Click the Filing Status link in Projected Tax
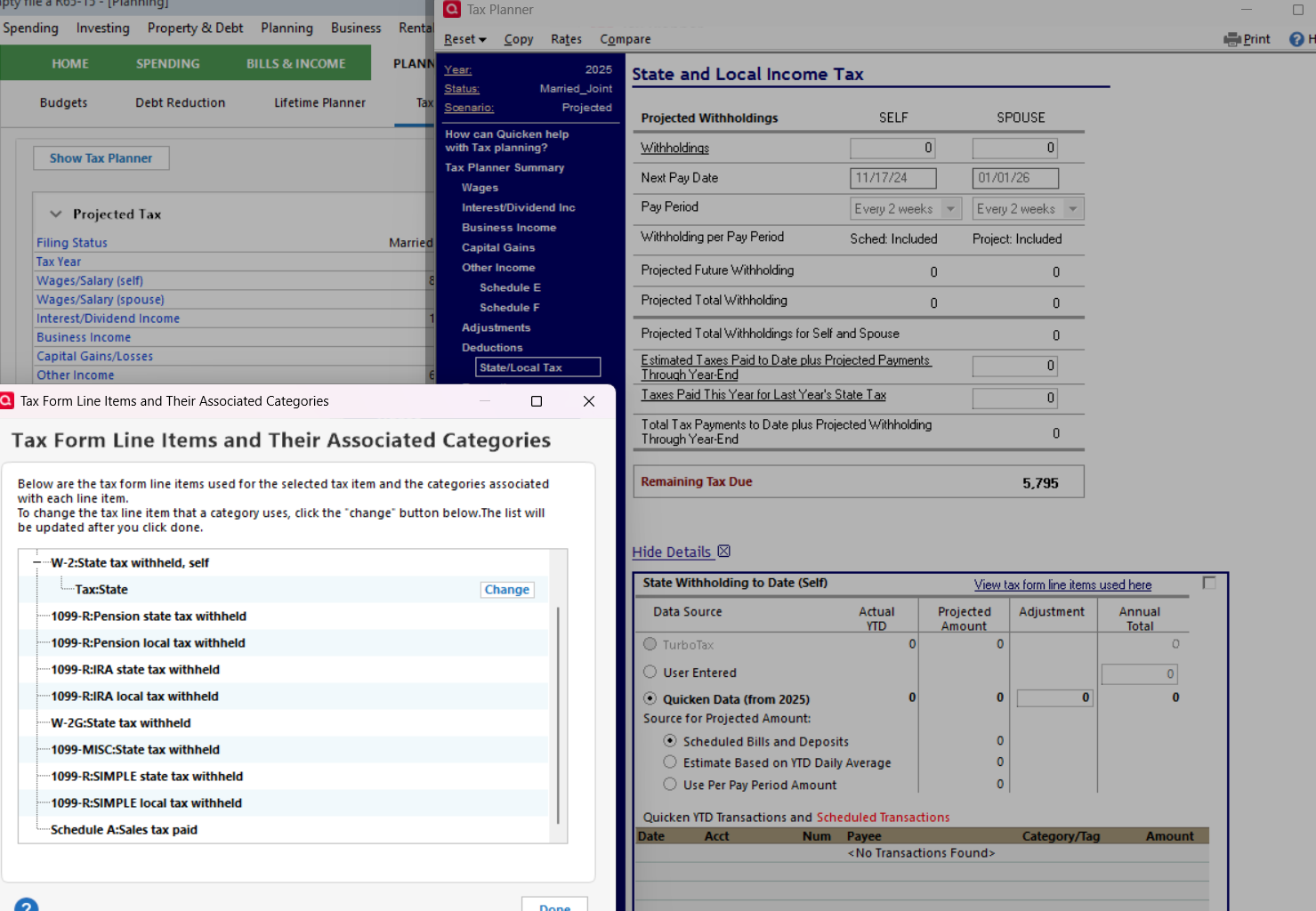Image resolution: width=1316 pixels, height=911 pixels. (72, 243)
